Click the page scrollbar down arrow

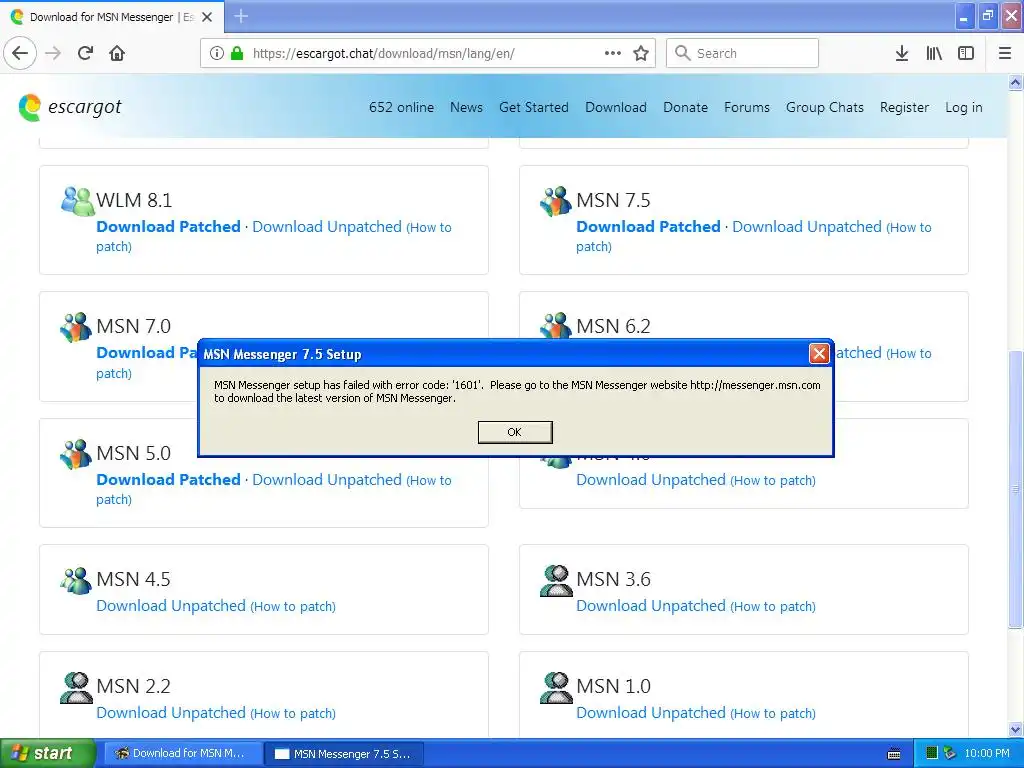click(1015, 729)
